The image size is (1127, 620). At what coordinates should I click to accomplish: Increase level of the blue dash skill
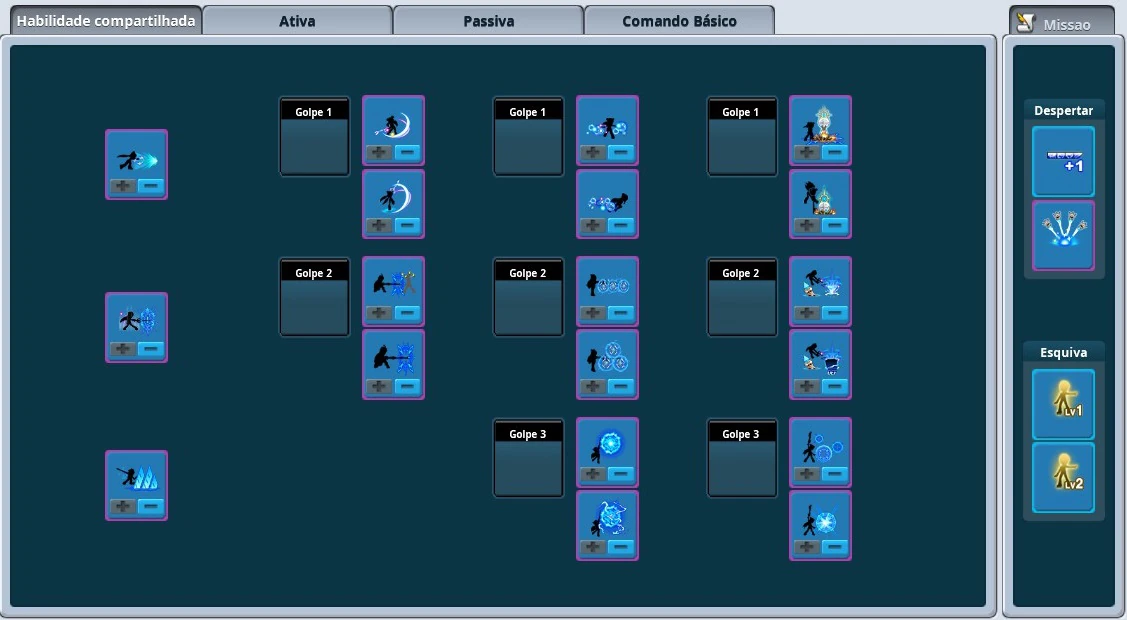click(123, 186)
